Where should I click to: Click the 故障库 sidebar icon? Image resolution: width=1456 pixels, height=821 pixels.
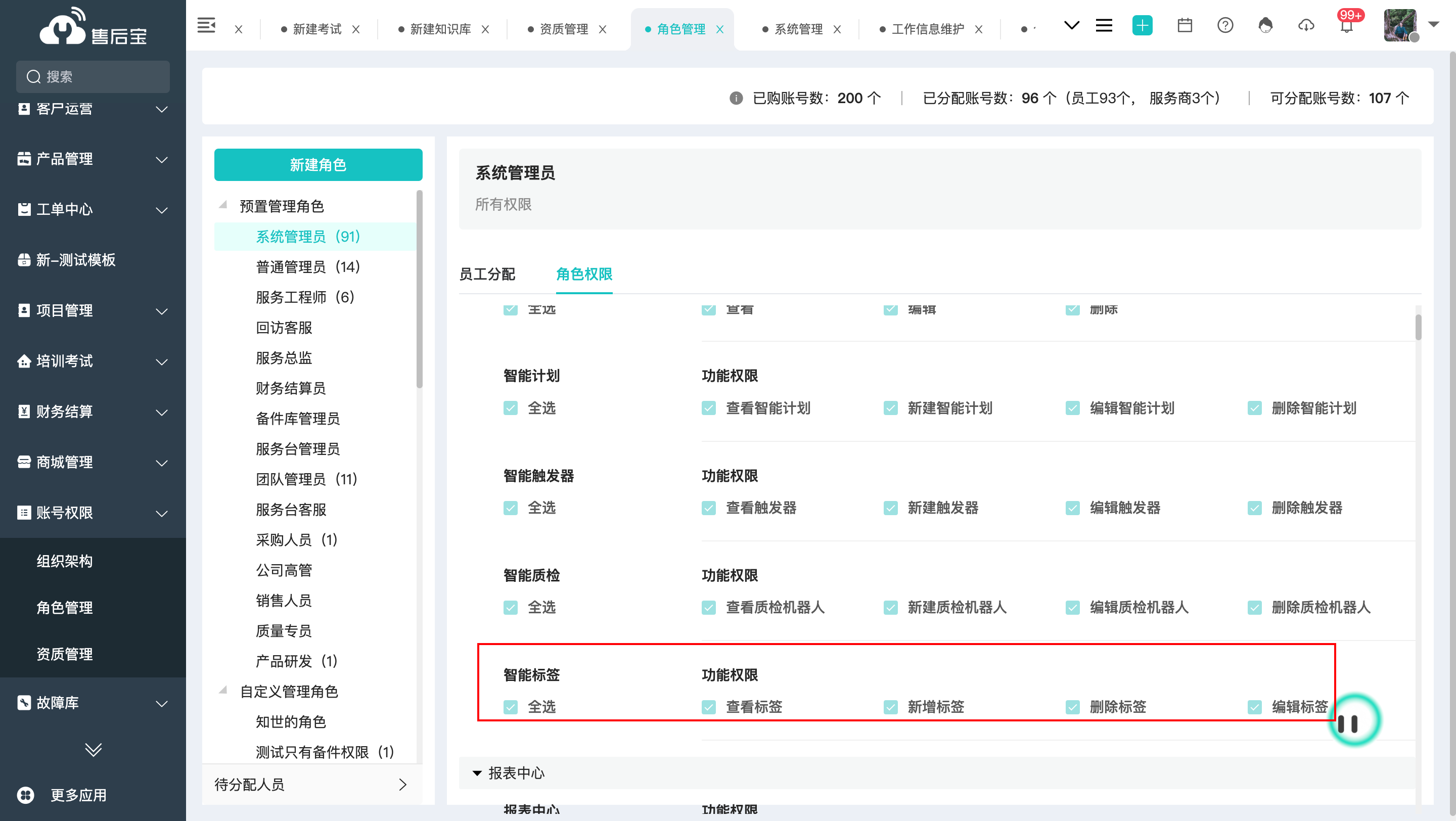point(24,703)
